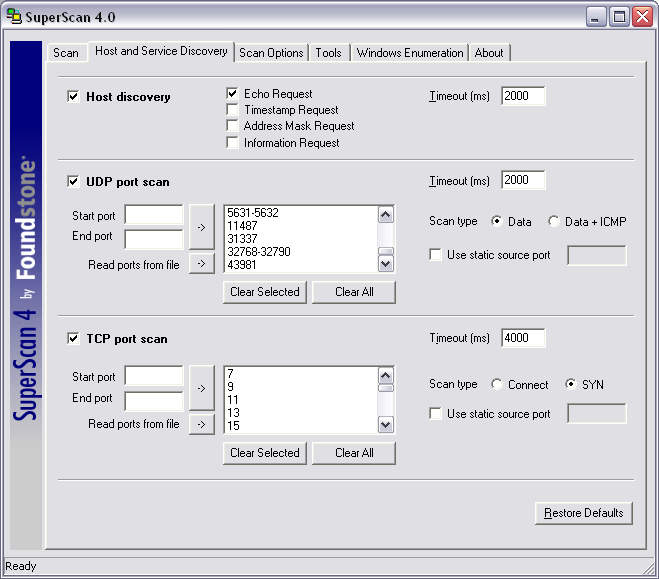The height and width of the screenshot is (579, 659).
Task: Click TCP End port field
Action: pyautogui.click(x=154, y=401)
